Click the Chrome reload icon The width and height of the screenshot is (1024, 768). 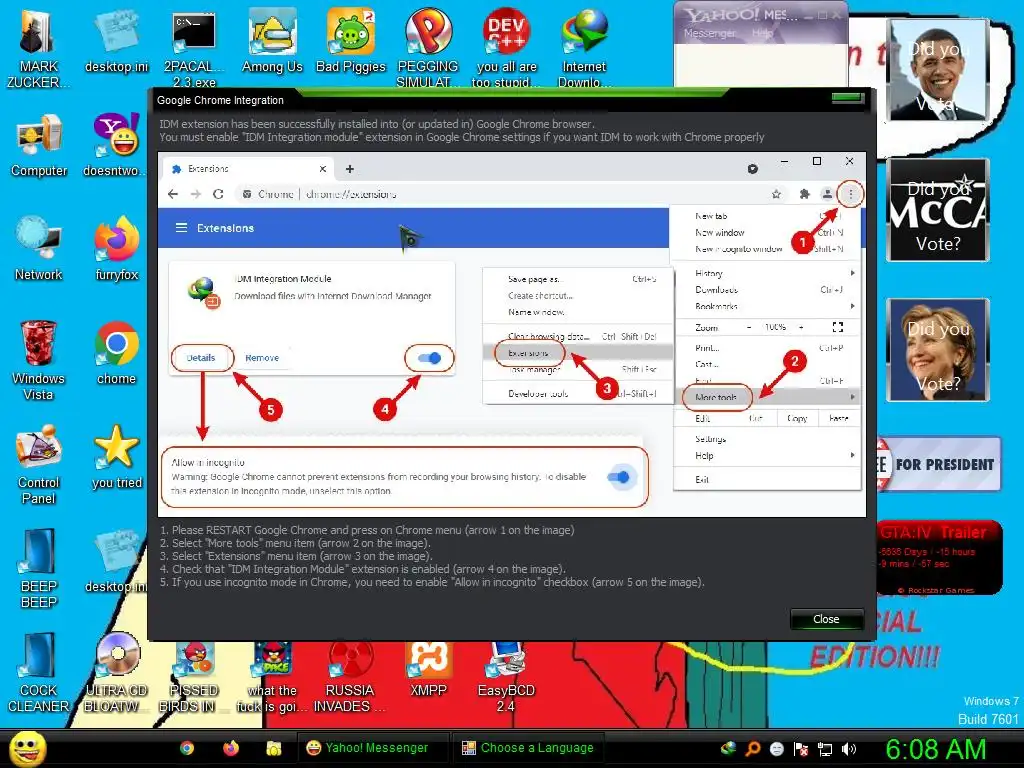pos(218,194)
